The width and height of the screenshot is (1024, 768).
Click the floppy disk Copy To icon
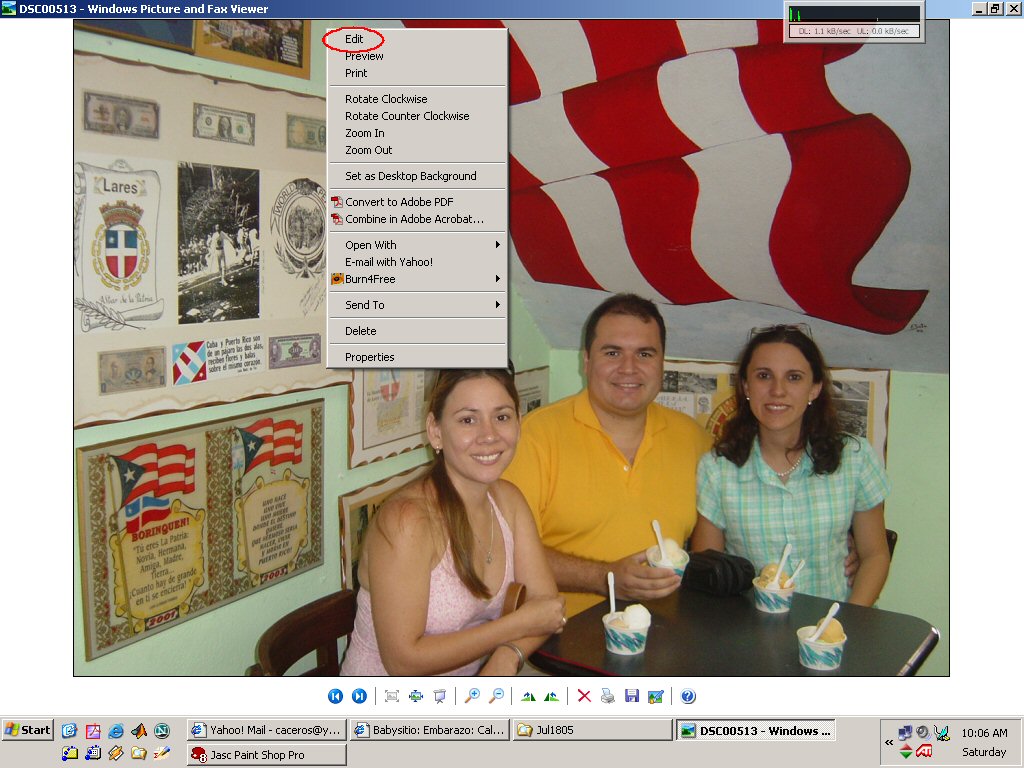click(x=631, y=696)
